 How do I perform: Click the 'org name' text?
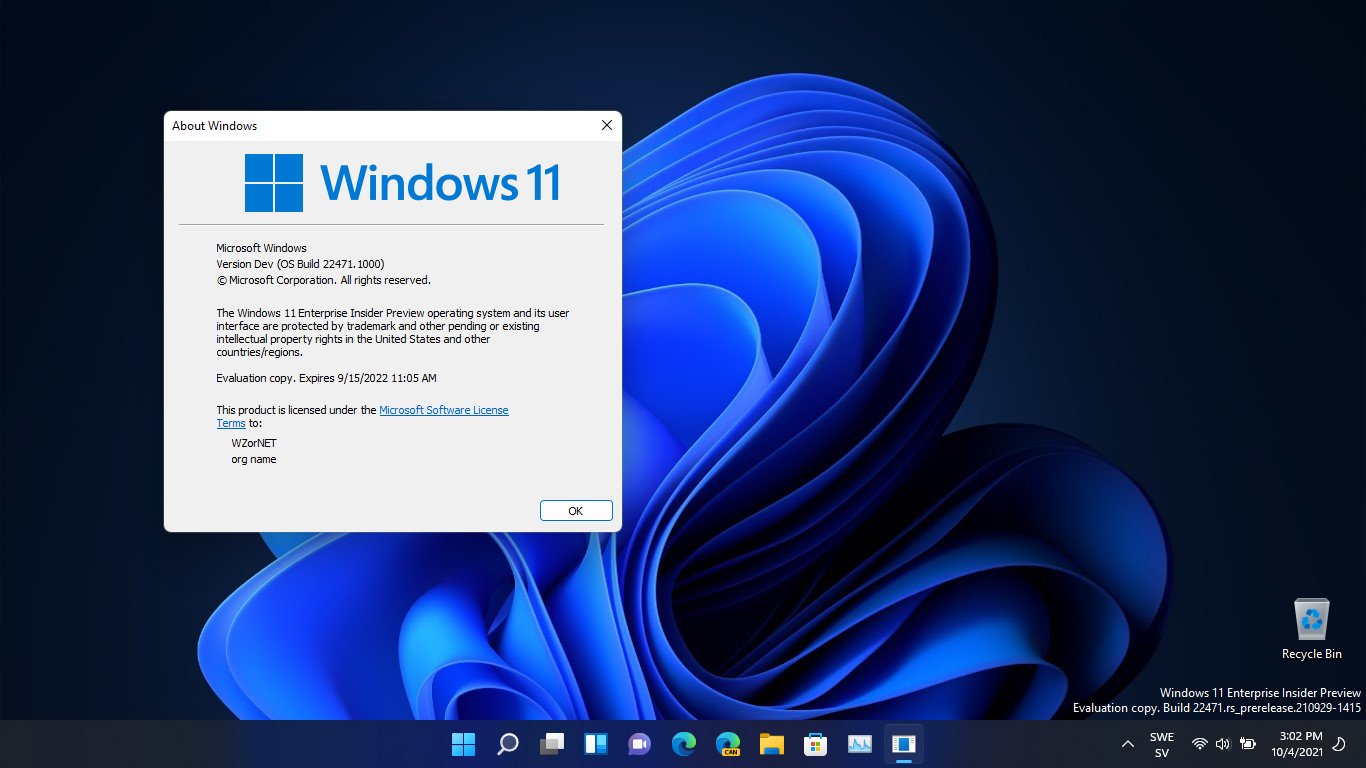click(x=254, y=460)
